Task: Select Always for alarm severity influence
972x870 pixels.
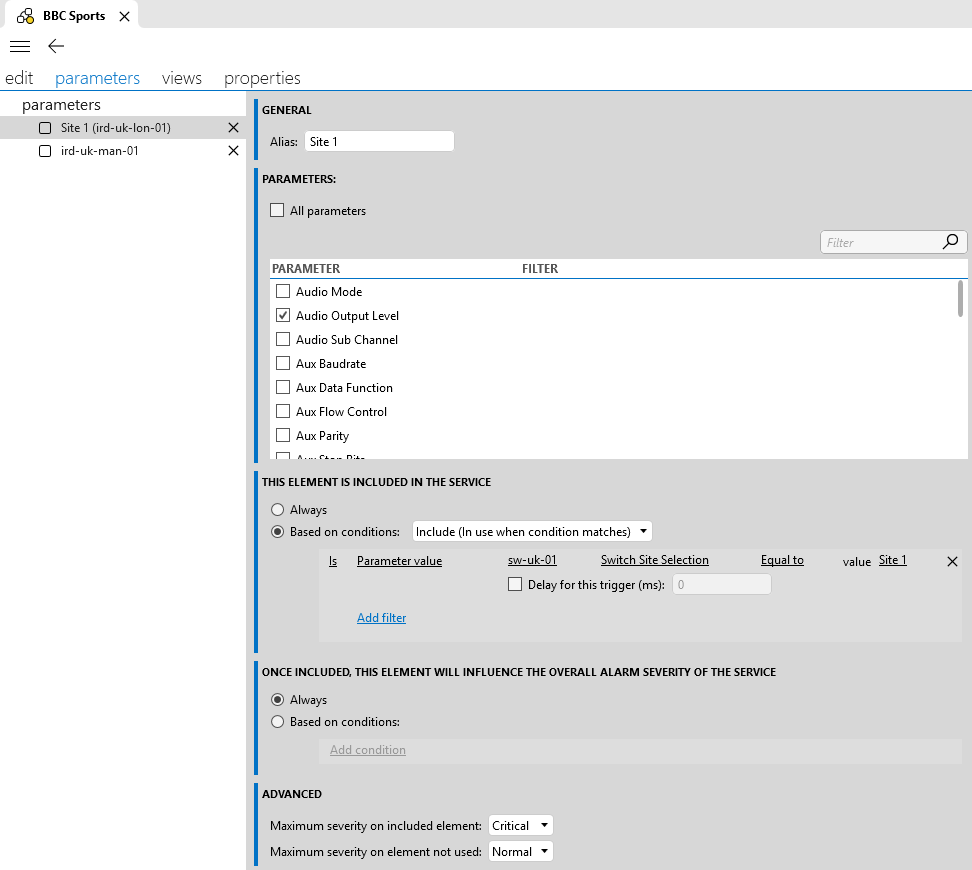Action: click(278, 699)
